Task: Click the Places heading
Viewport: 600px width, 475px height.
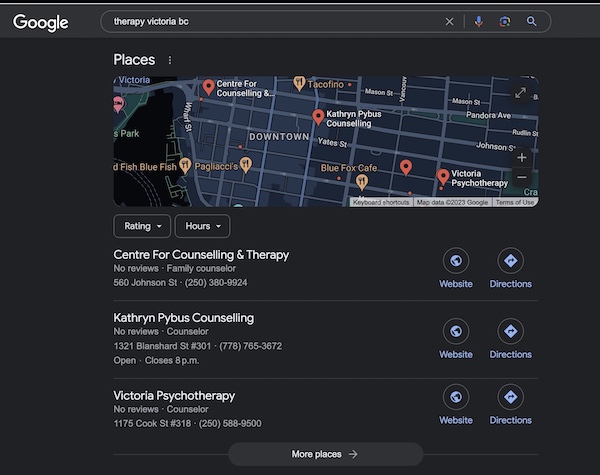Action: (x=134, y=60)
